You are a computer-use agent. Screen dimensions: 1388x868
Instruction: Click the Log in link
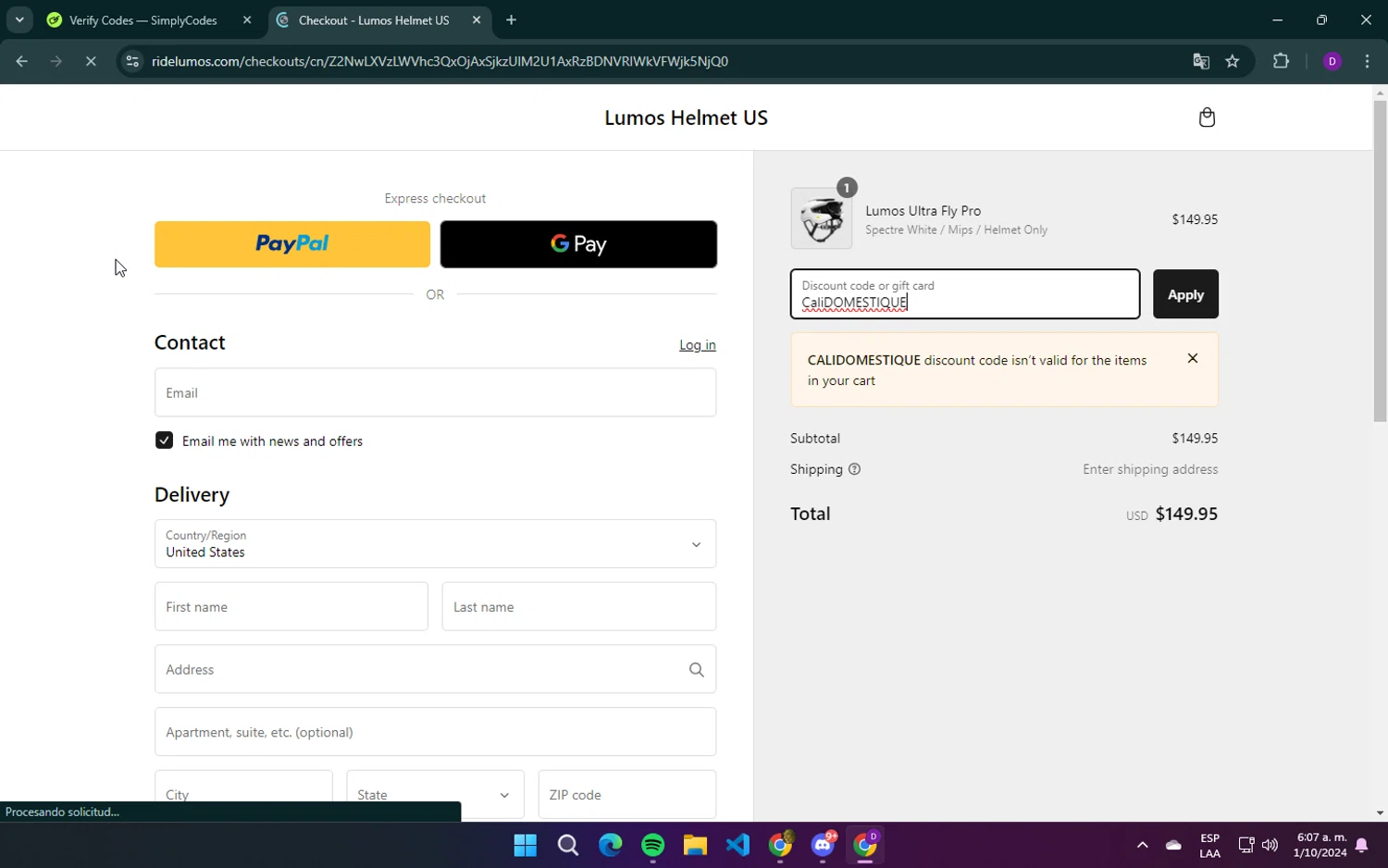pyautogui.click(x=698, y=345)
